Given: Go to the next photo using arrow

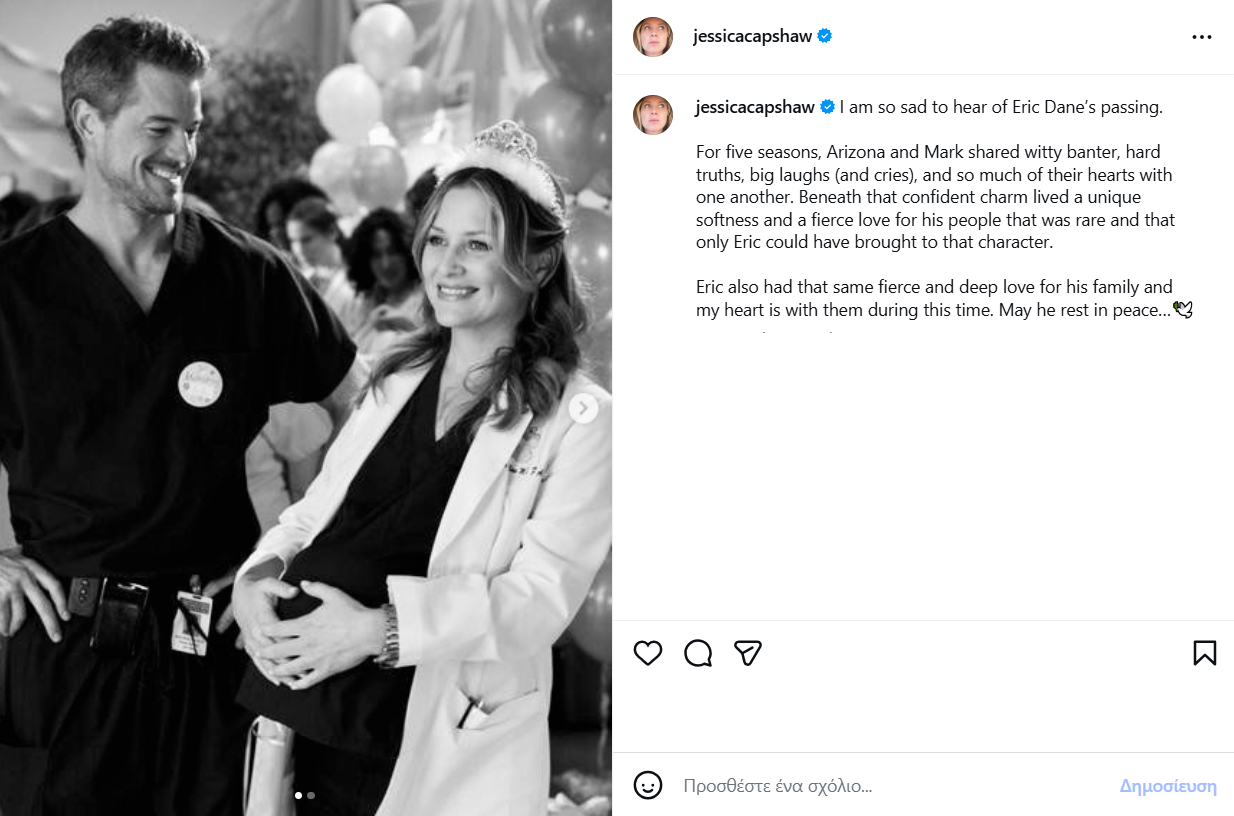Looking at the screenshot, I should 583,408.
